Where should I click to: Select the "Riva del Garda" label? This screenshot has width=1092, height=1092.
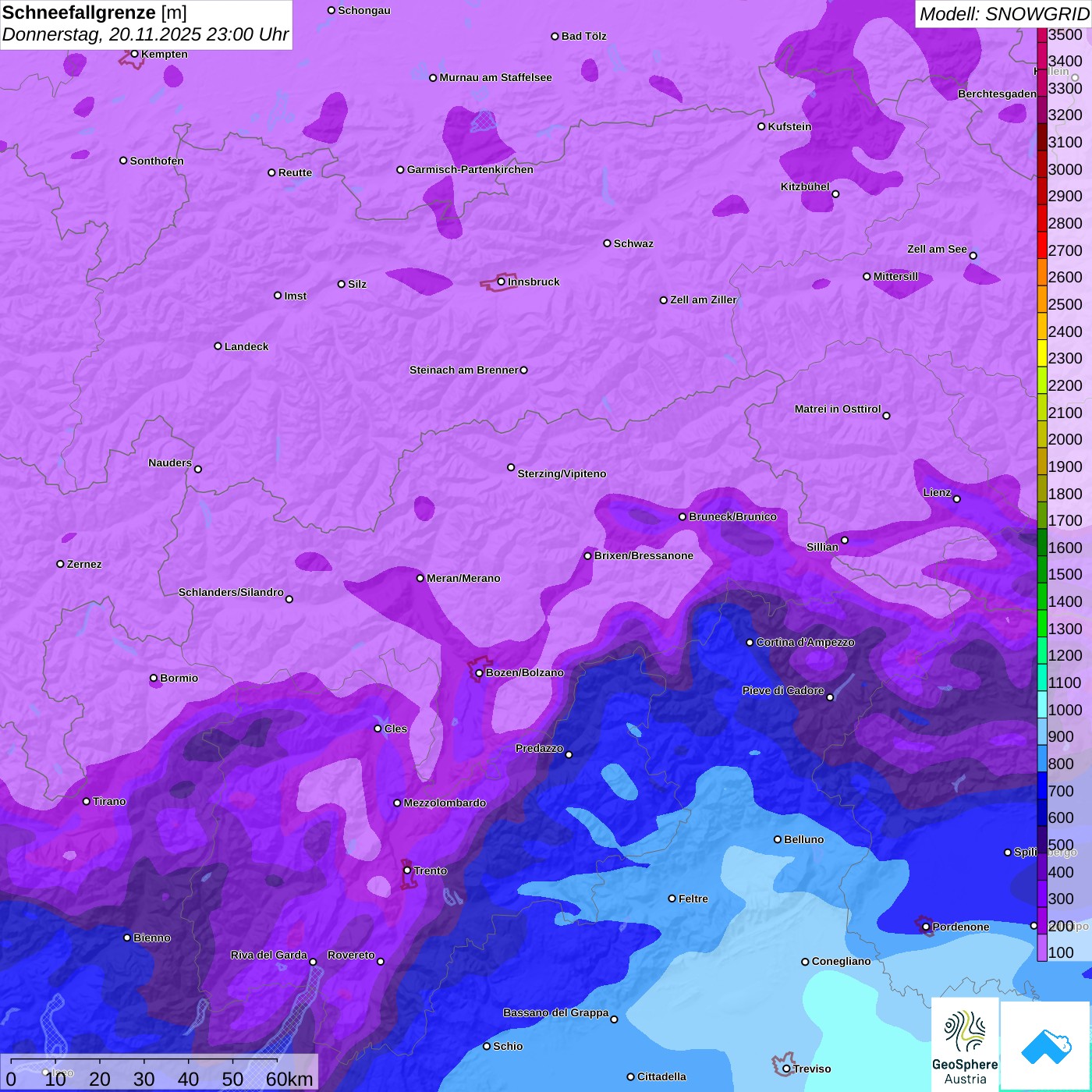(269, 955)
